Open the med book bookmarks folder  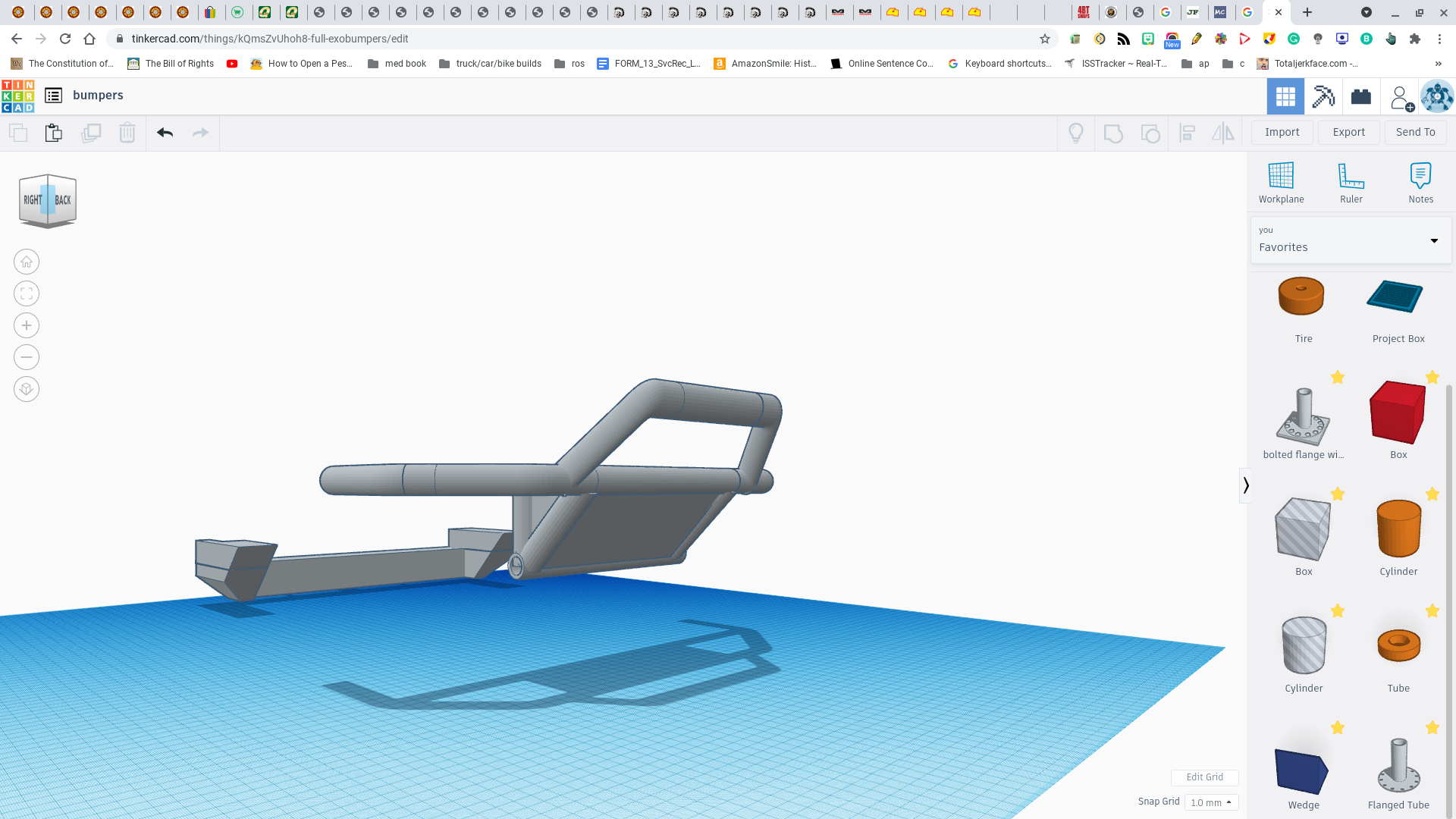(397, 64)
